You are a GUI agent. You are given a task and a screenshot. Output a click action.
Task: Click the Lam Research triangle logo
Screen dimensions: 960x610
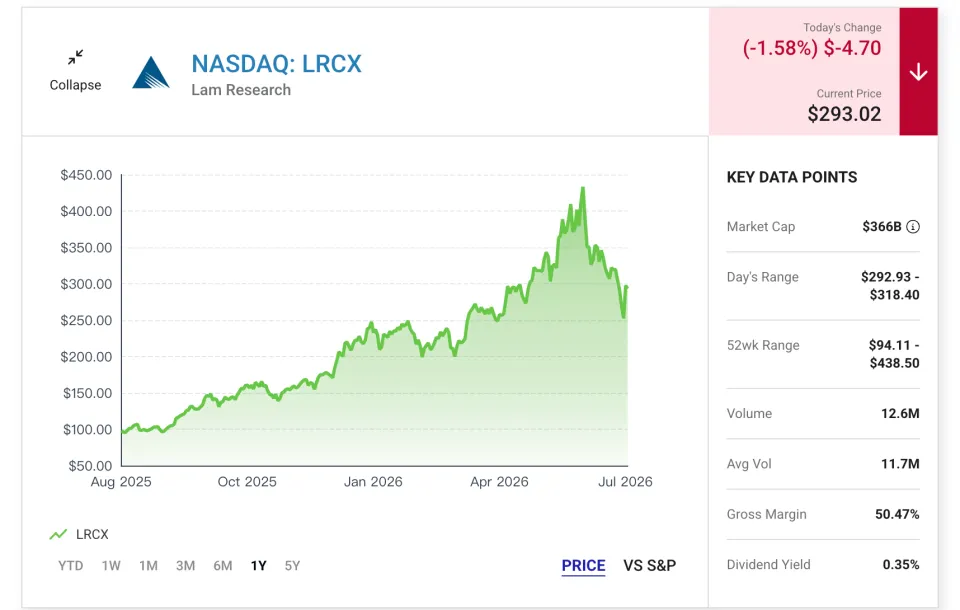[x=151, y=73]
